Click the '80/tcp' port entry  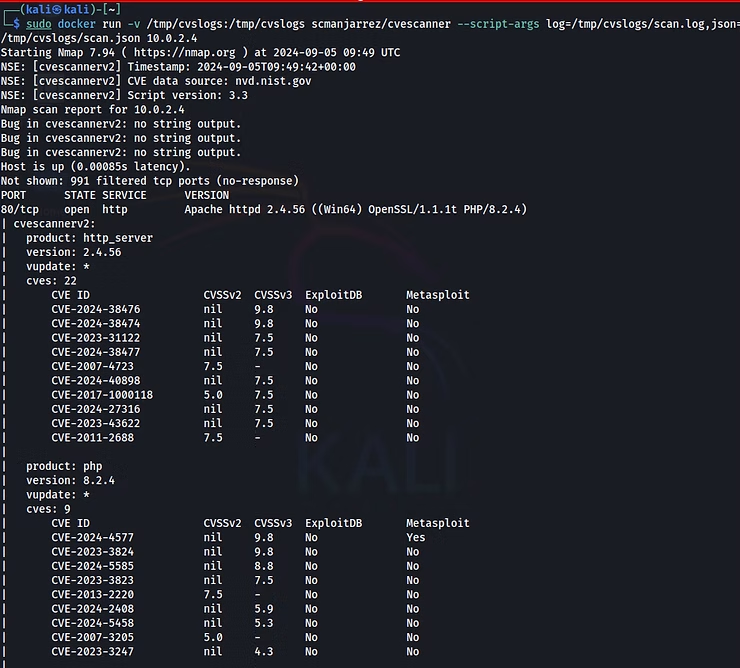click(20, 210)
